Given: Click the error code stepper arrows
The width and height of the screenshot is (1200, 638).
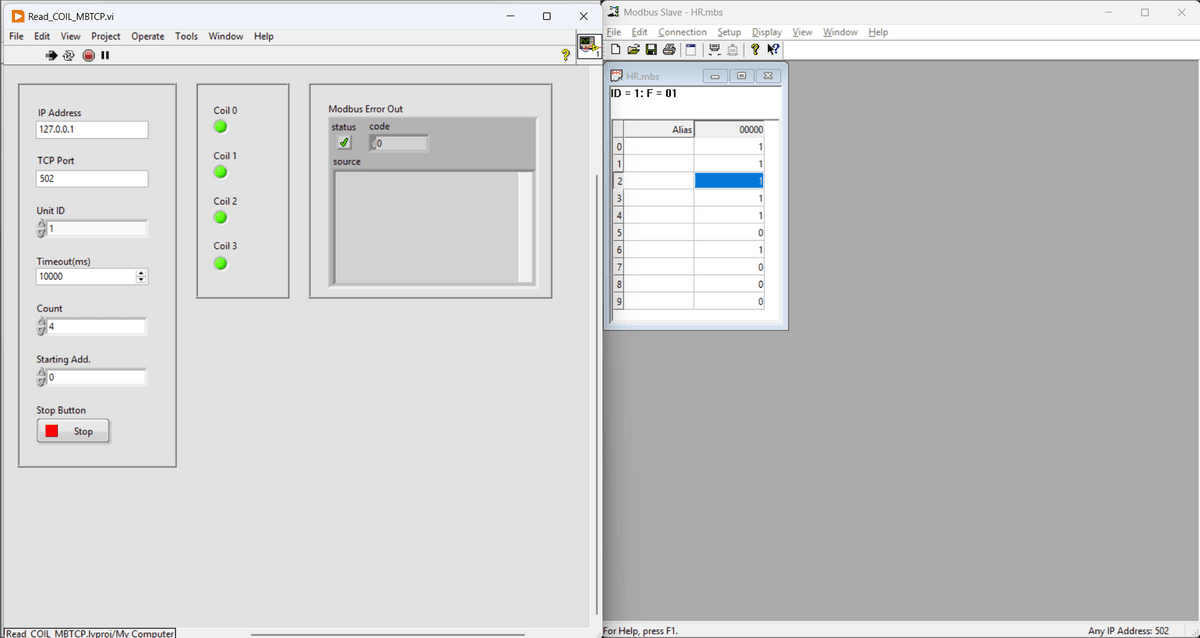Looking at the screenshot, I should tap(373, 144).
